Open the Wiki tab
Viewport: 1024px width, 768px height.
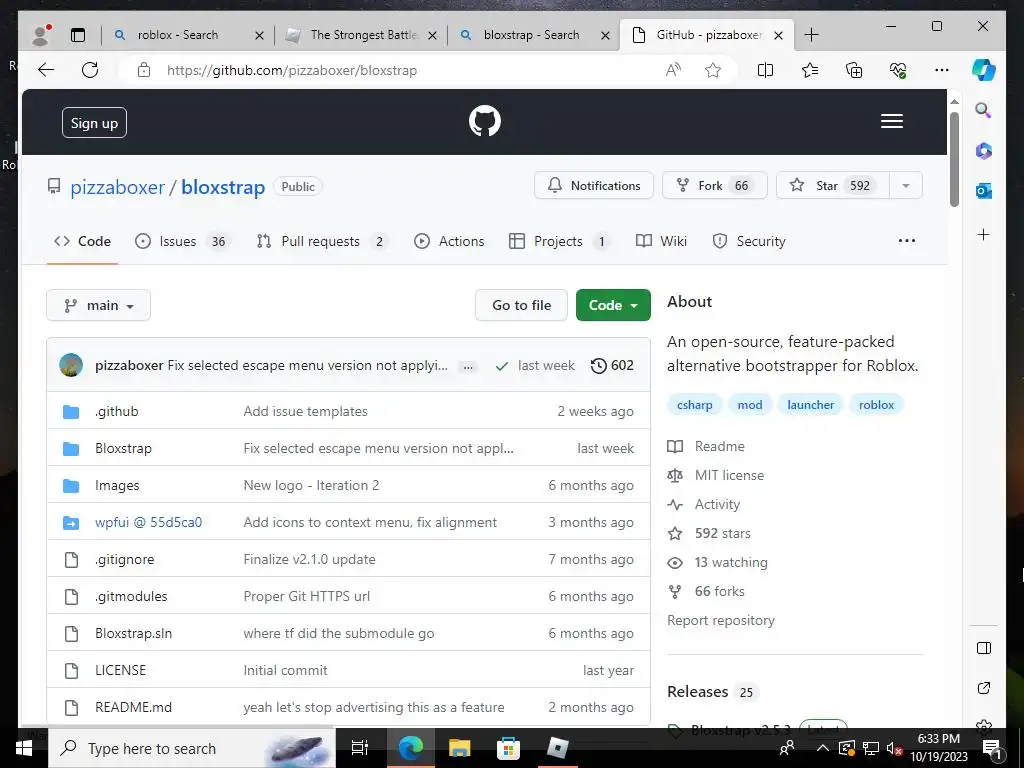661,242
